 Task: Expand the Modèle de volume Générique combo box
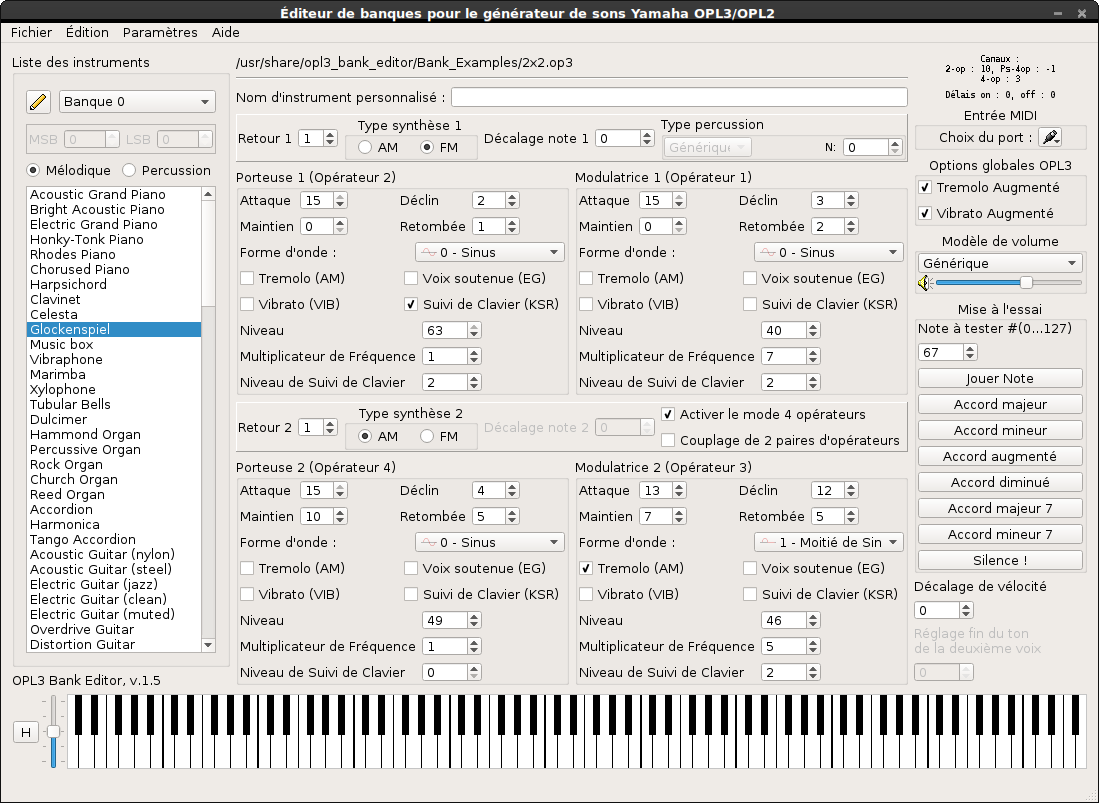pos(999,263)
